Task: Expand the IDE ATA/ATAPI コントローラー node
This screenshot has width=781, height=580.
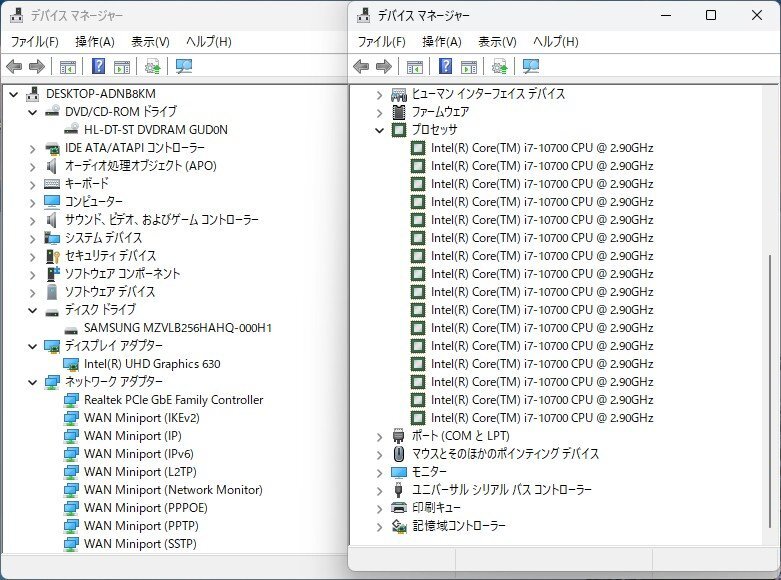Action: pyautogui.click(x=33, y=149)
